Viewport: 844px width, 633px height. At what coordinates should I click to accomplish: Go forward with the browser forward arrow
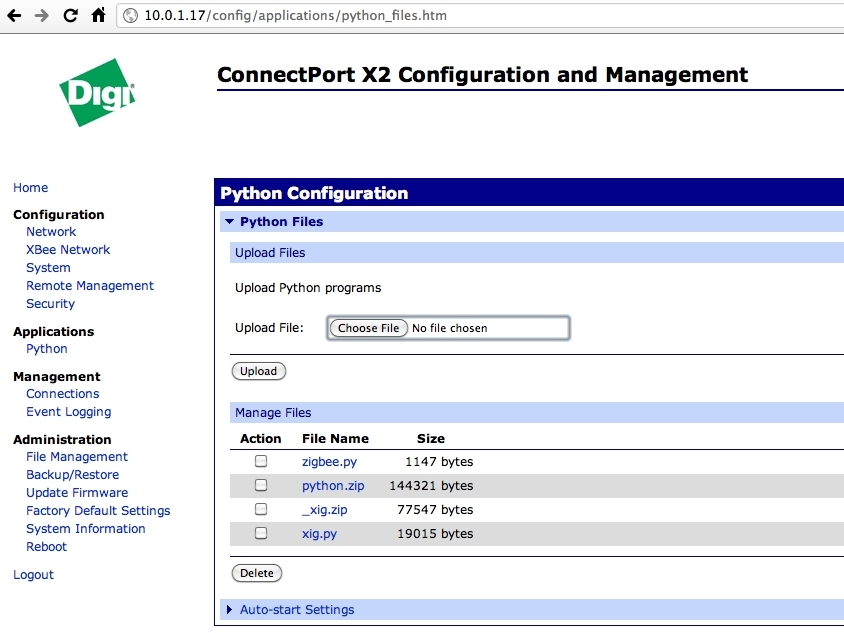(x=41, y=16)
